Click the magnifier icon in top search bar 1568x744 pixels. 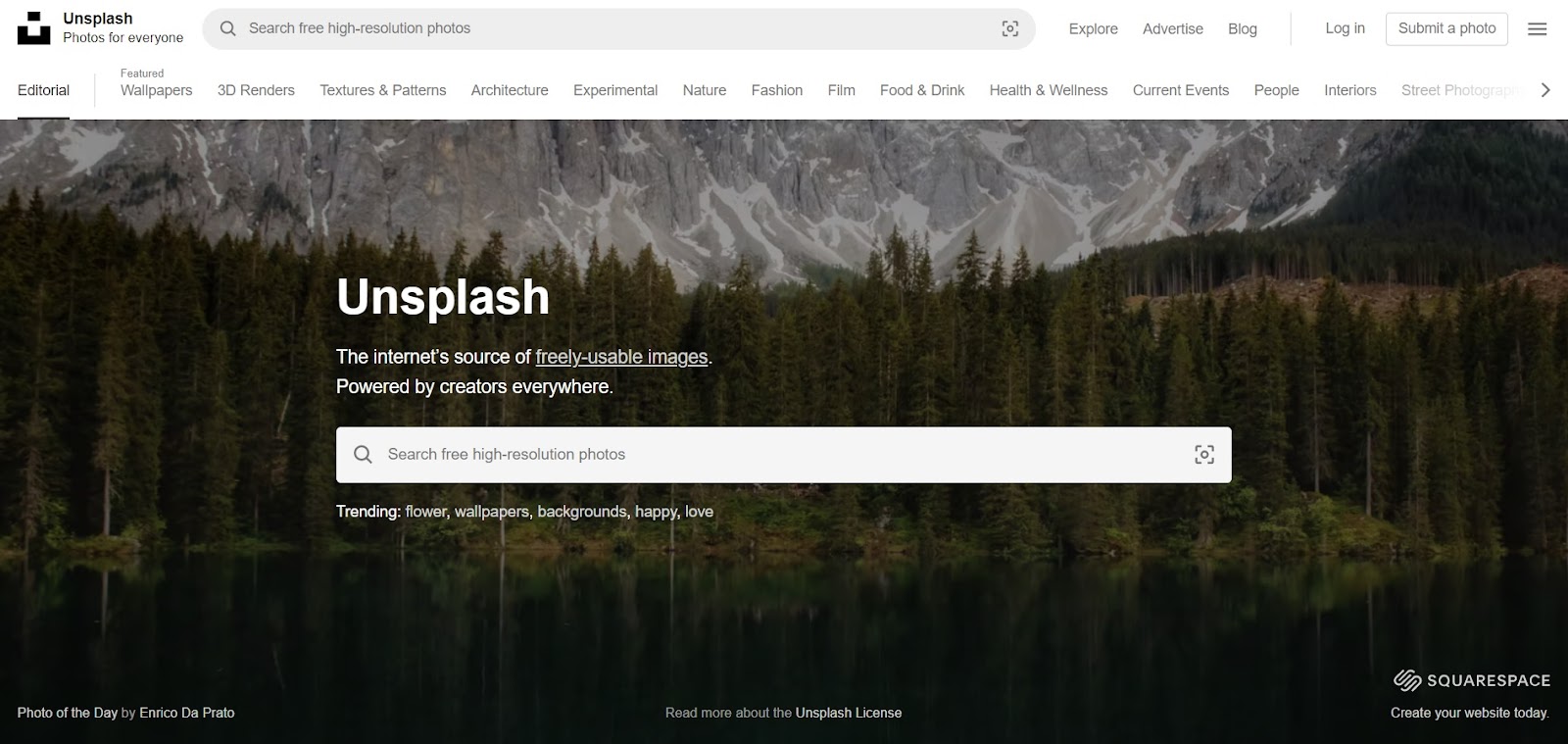point(227,28)
